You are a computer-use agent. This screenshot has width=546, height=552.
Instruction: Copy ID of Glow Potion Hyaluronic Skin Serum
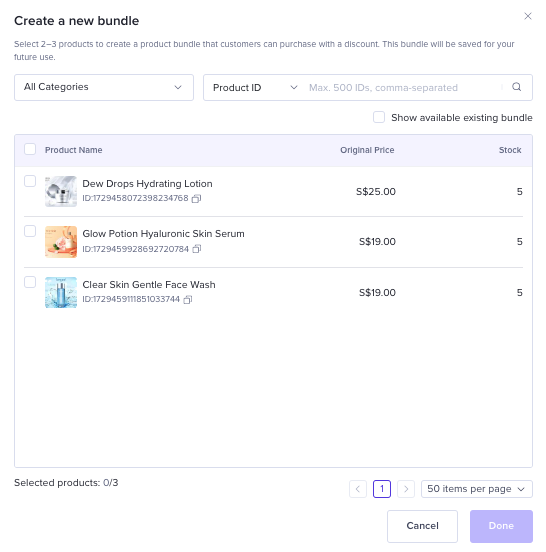[x=197, y=249]
